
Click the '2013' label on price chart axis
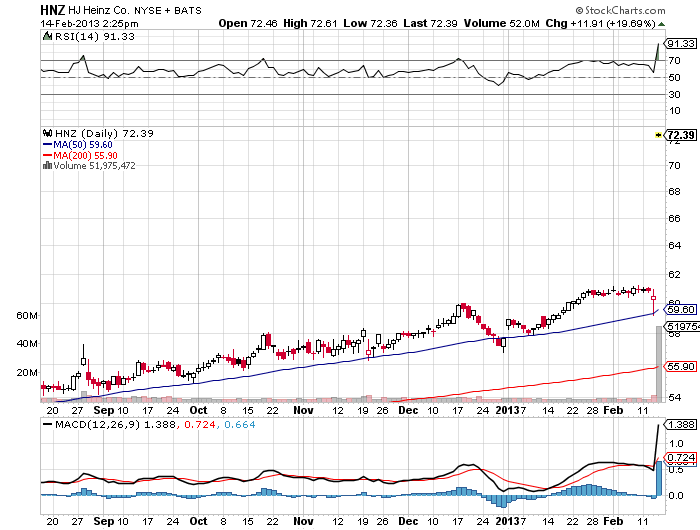[x=508, y=410]
